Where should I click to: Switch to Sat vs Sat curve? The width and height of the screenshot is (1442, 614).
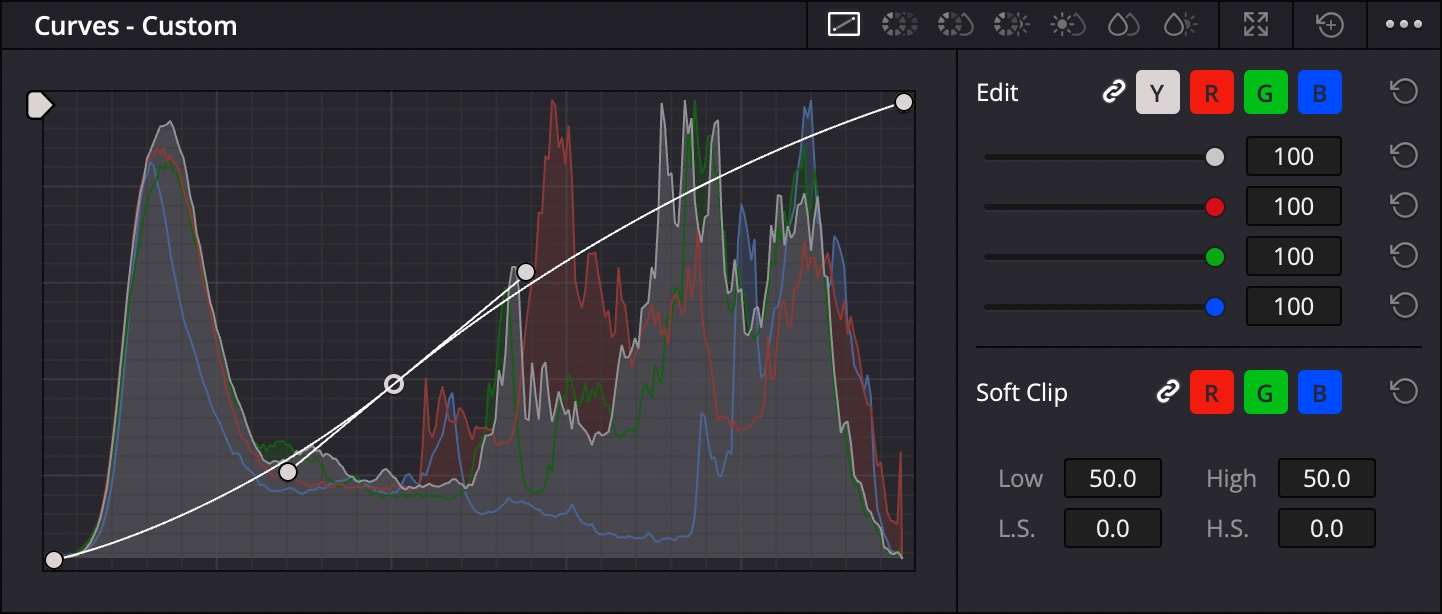pyautogui.click(x=1124, y=25)
